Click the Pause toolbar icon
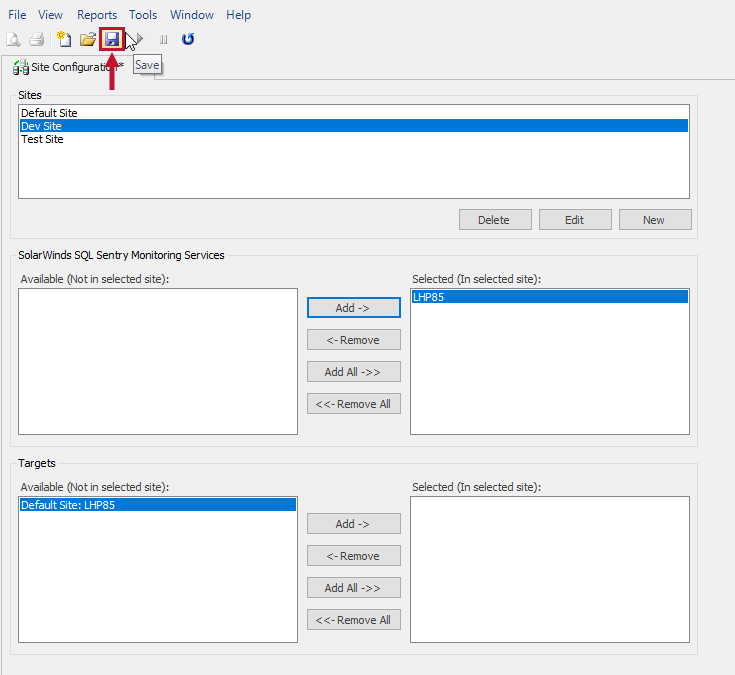Screen dimensions: 735x675 (163, 39)
